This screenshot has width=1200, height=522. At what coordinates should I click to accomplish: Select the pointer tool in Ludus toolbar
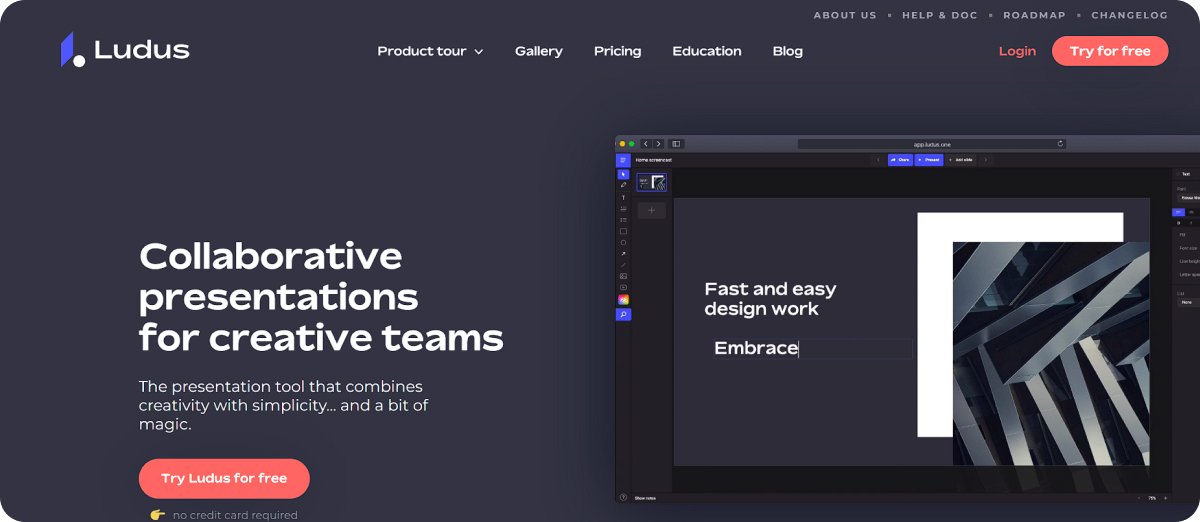623,174
